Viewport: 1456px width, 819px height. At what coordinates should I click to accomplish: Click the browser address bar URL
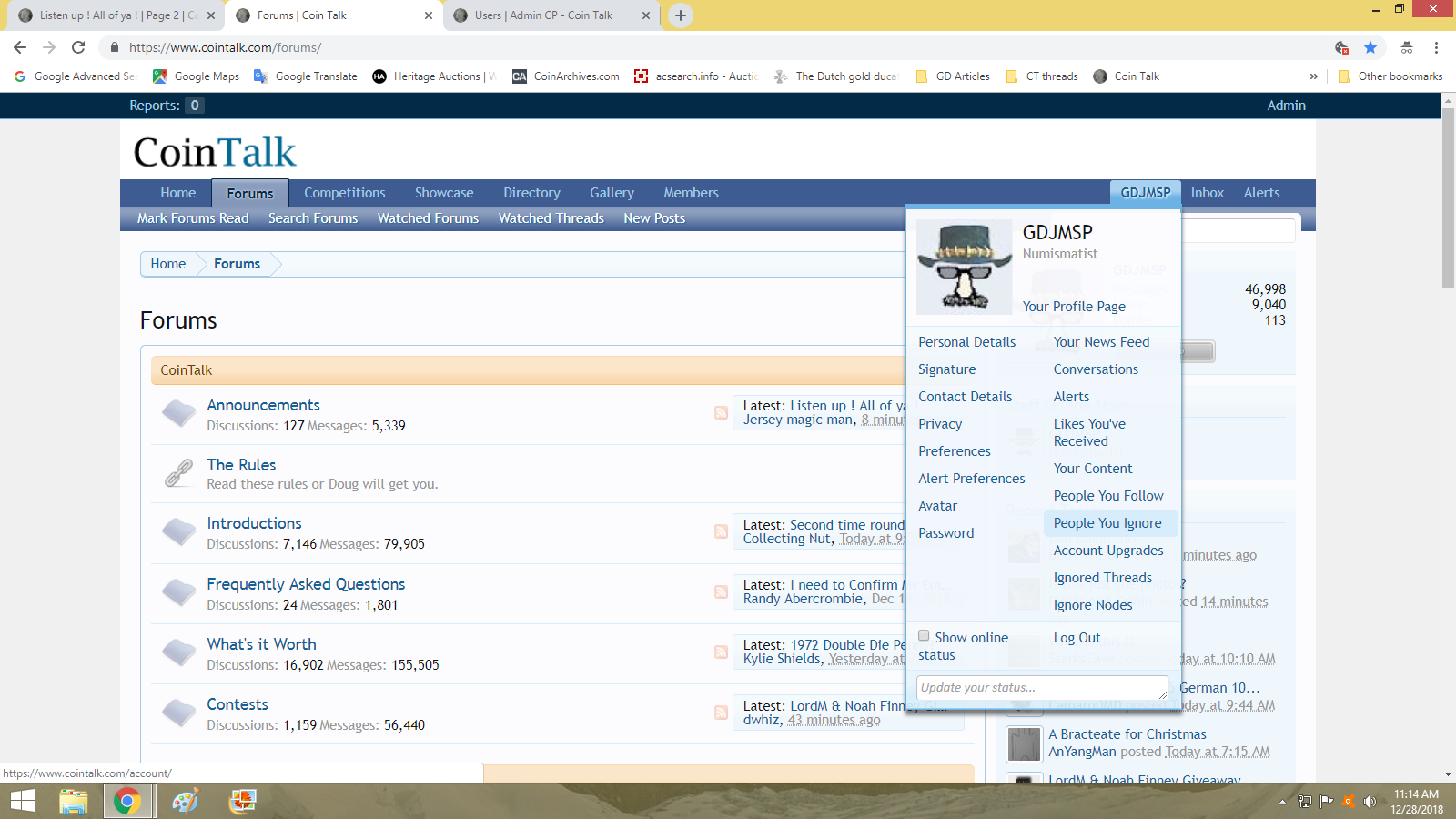pyautogui.click(x=226, y=47)
